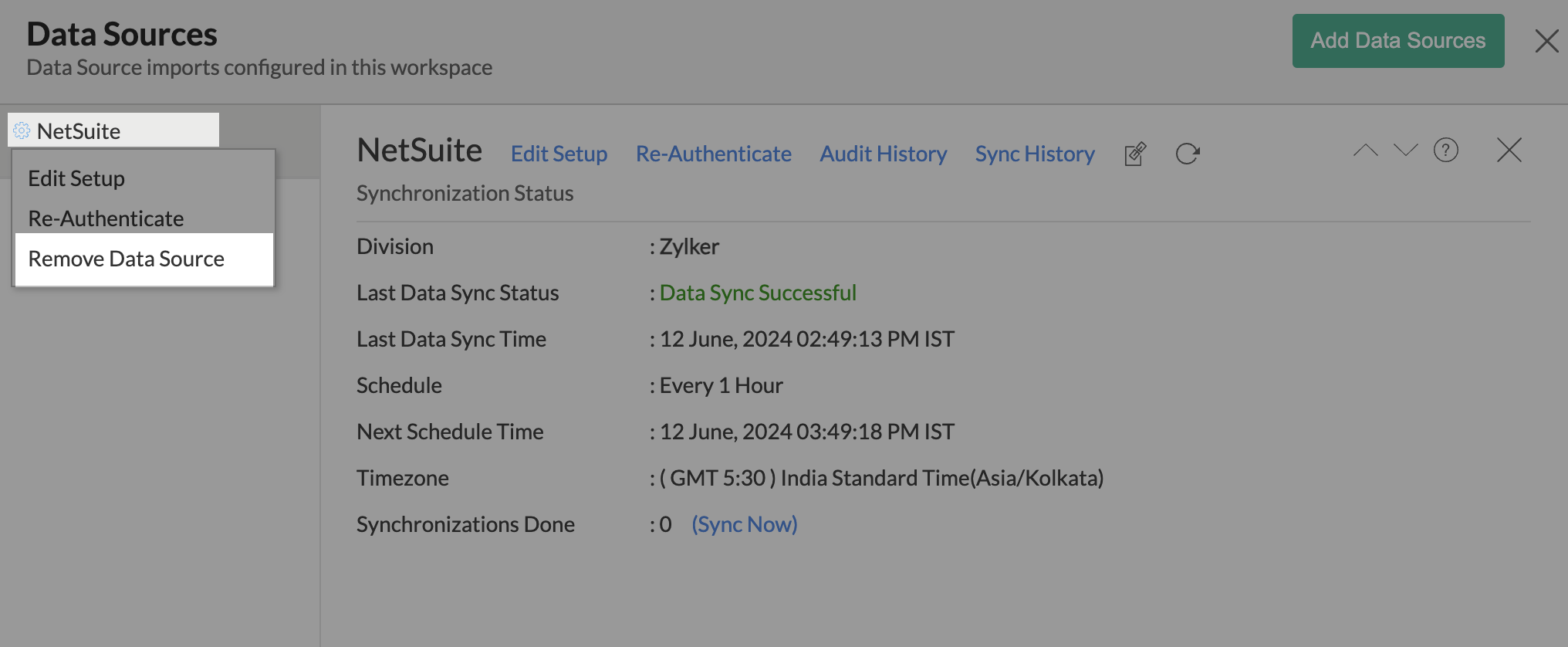Select Remove Data Source menu entry
The width and height of the screenshot is (1568, 647).
[x=144, y=259]
